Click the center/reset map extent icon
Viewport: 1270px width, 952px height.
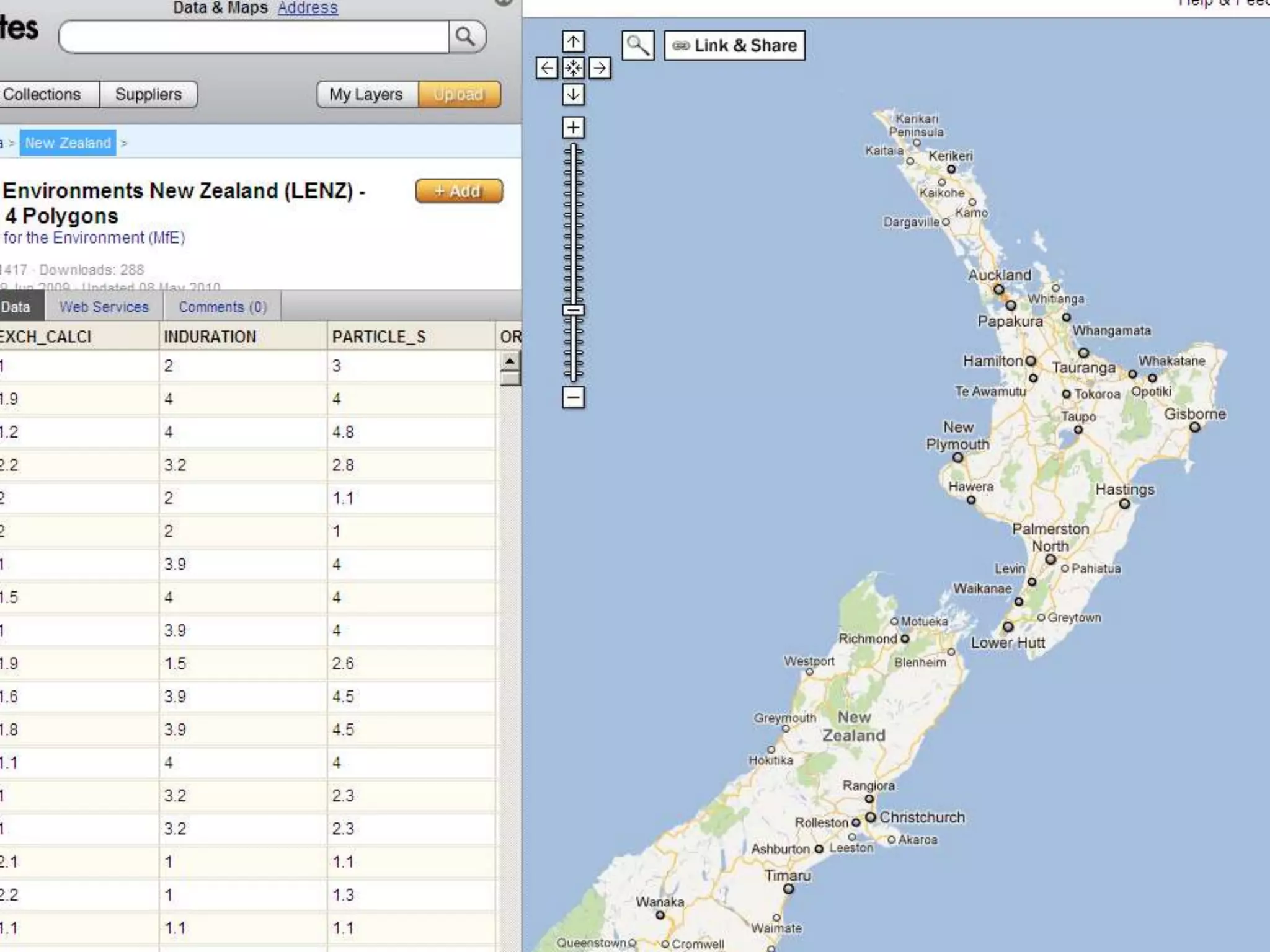pyautogui.click(x=573, y=68)
